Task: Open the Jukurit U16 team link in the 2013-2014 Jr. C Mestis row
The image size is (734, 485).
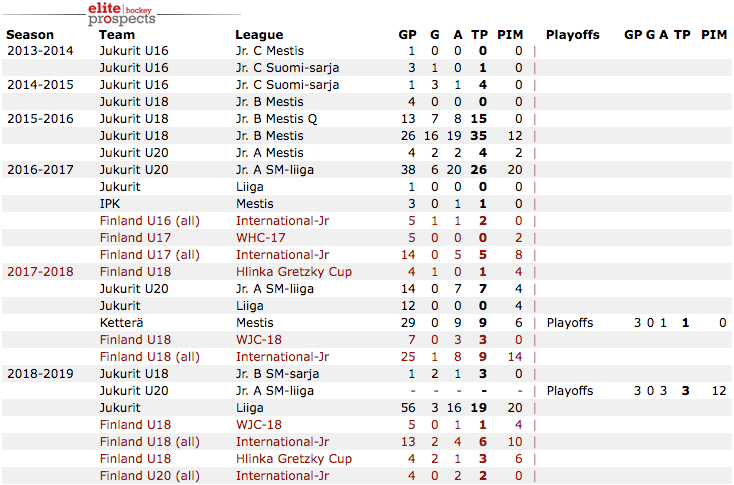Action: (x=133, y=50)
